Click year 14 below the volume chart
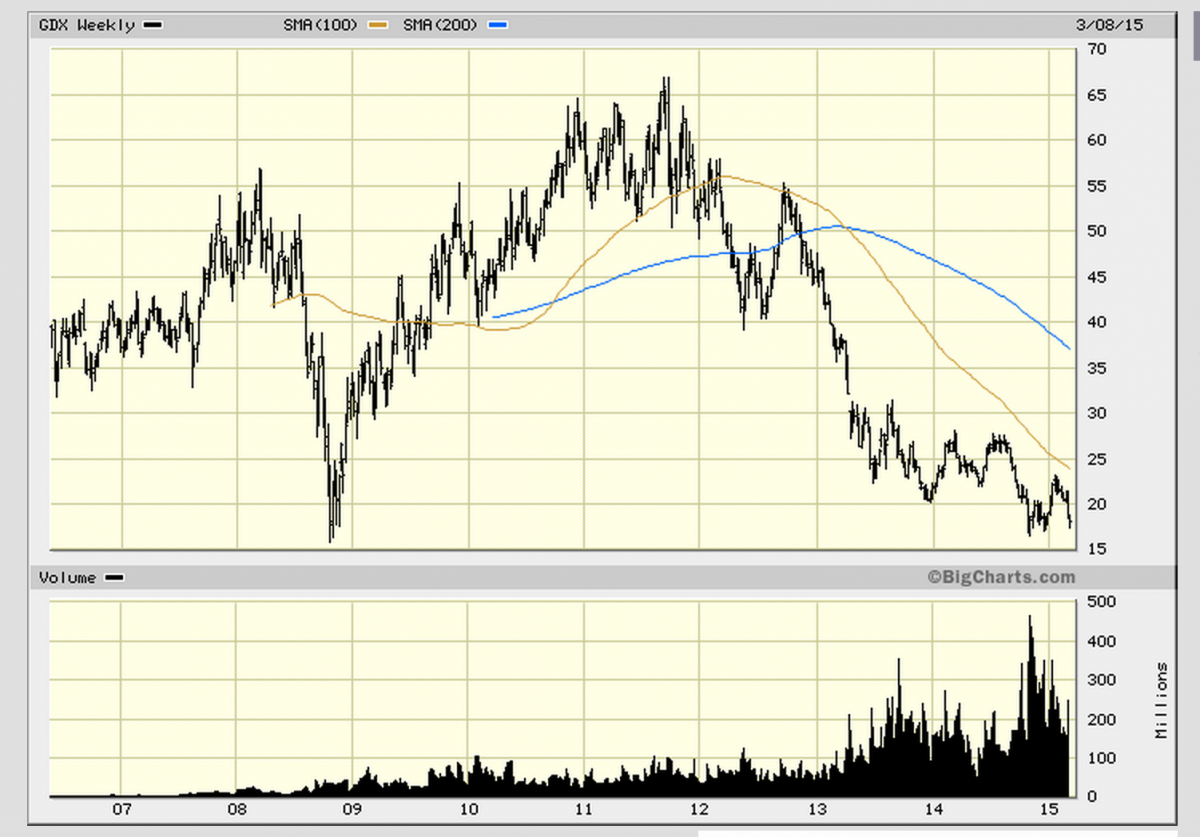Screen dimensions: 1200x837 pyautogui.click(x=933, y=808)
